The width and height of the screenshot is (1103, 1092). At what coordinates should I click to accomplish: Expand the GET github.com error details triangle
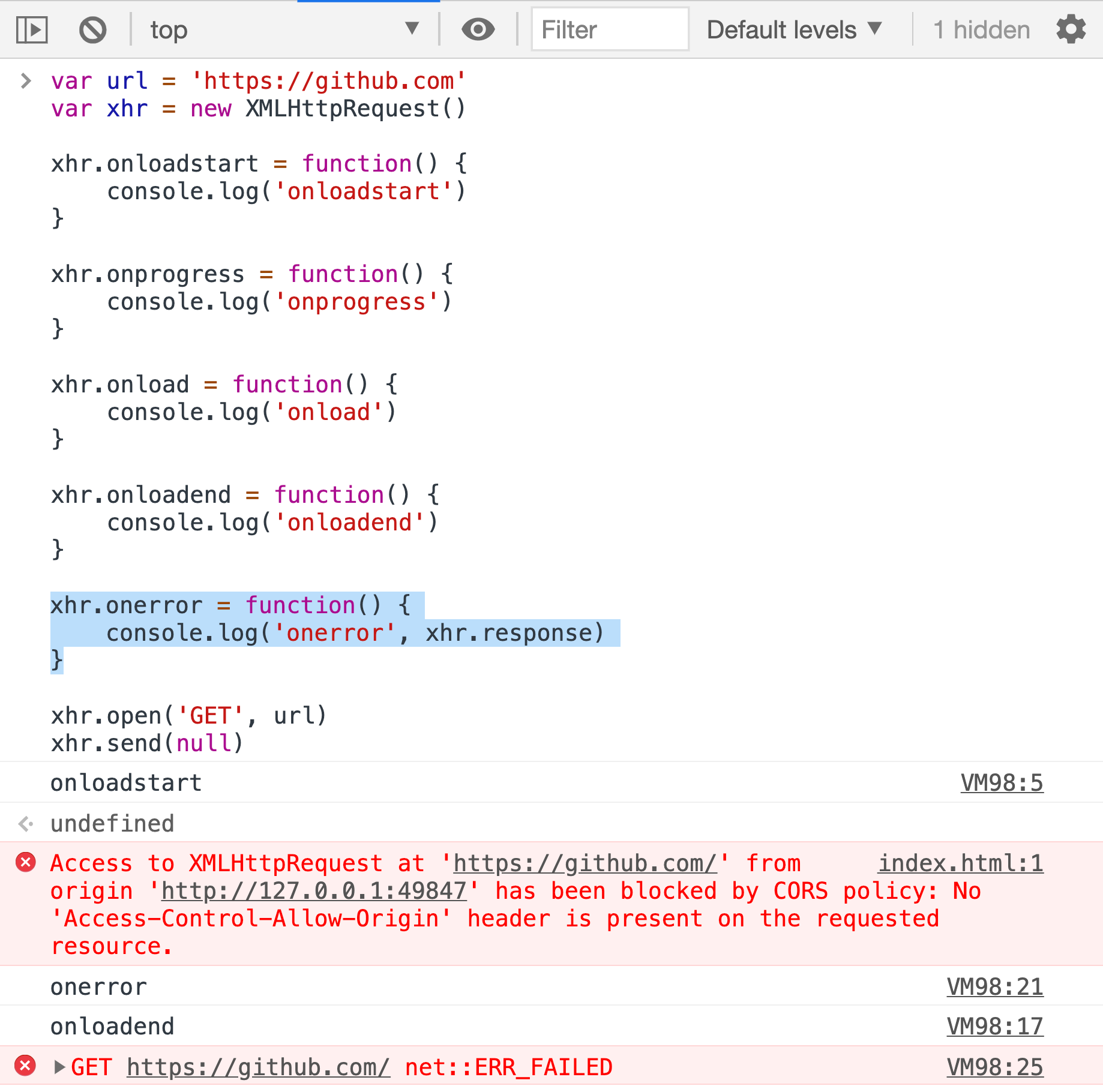[59, 1067]
